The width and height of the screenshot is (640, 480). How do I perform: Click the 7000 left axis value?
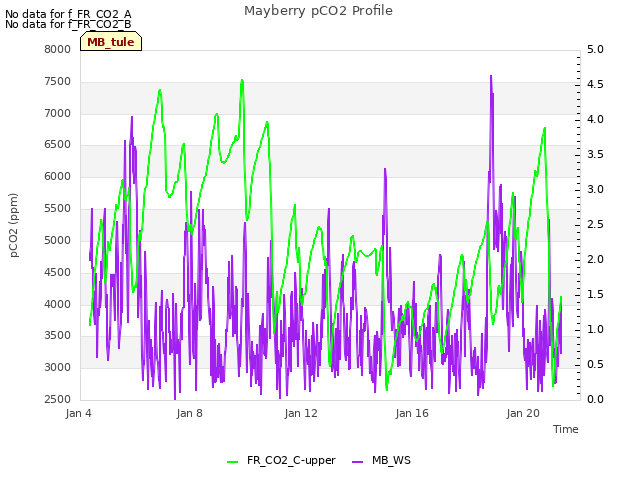point(58,113)
